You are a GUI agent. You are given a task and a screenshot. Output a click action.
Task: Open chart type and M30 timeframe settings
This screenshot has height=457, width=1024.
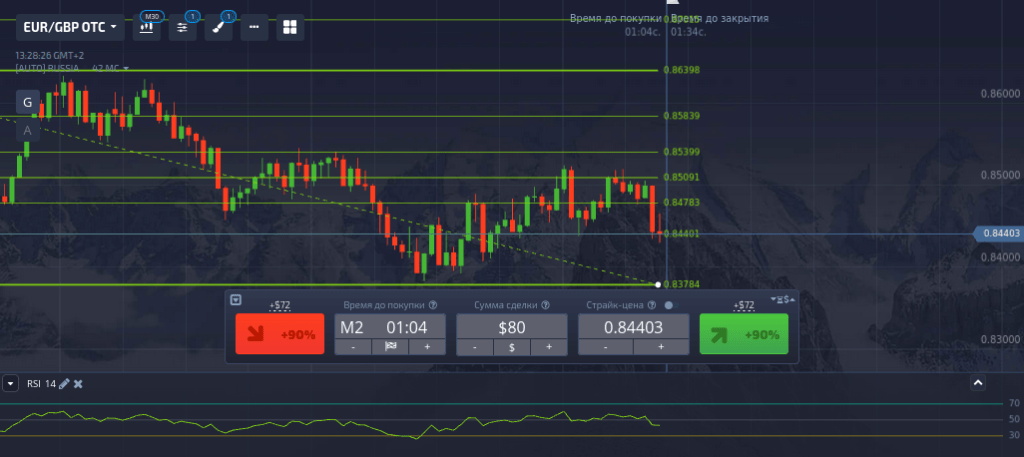click(148, 27)
